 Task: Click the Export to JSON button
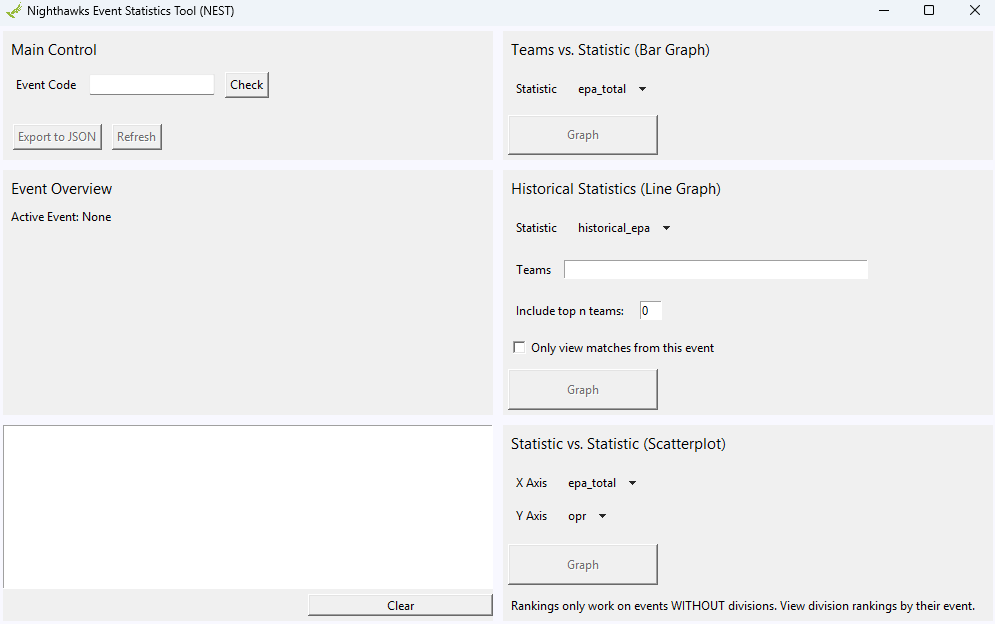pos(57,137)
